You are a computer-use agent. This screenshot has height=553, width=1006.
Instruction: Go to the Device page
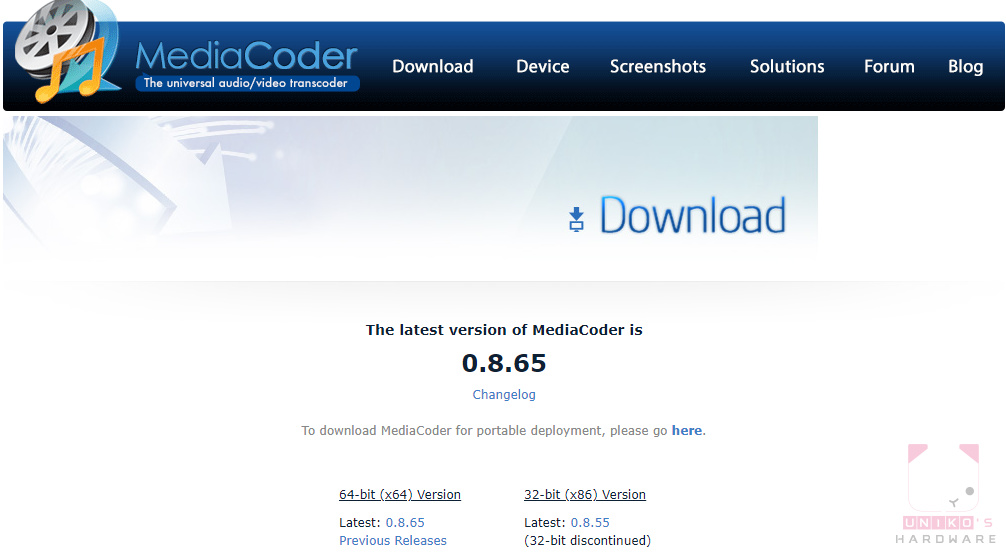point(542,67)
